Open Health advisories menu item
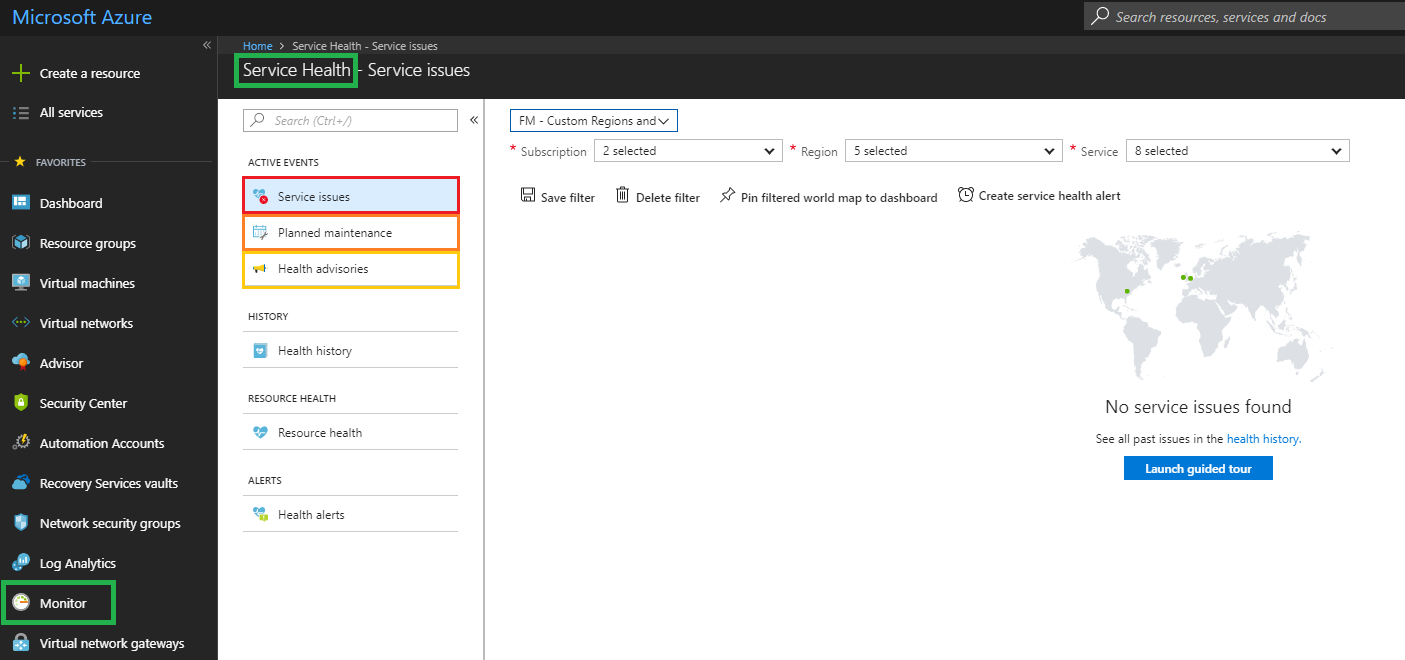Image resolution: width=1405 pixels, height=660 pixels. click(351, 269)
